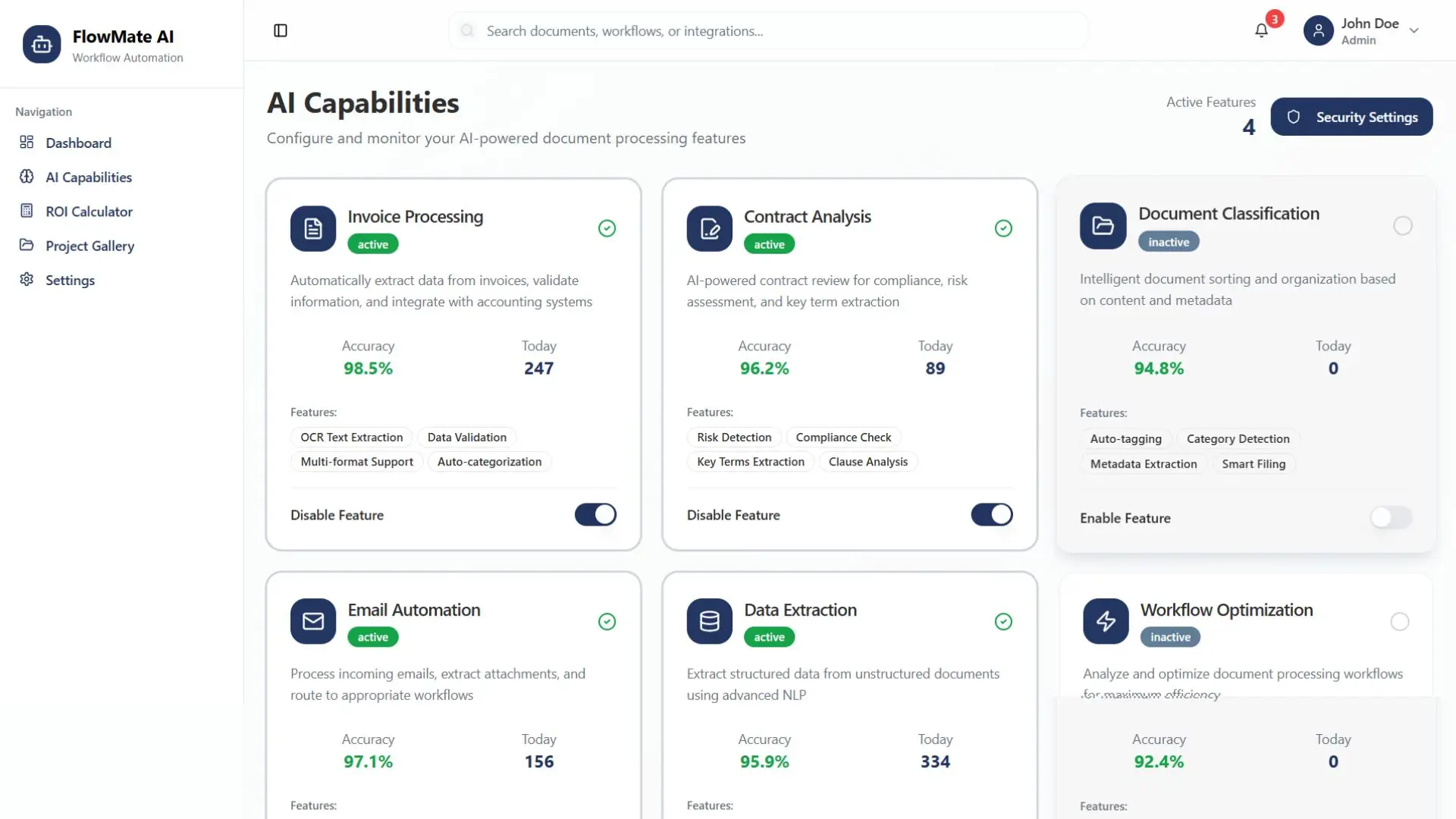The height and width of the screenshot is (819, 1456).
Task: Open Security Settings
Action: coord(1351,117)
